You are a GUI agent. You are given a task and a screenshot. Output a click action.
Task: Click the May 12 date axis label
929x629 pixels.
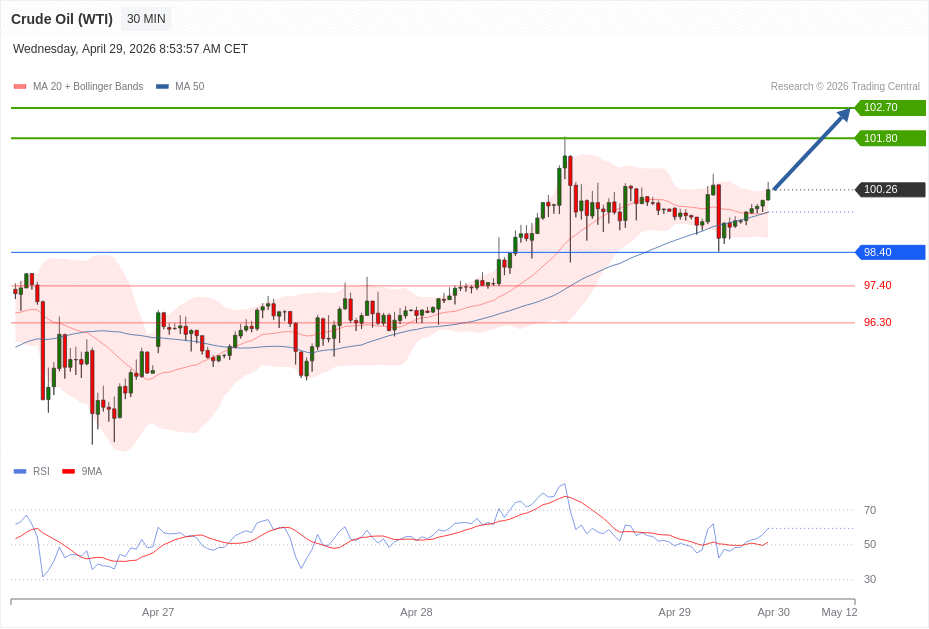pyautogui.click(x=839, y=612)
